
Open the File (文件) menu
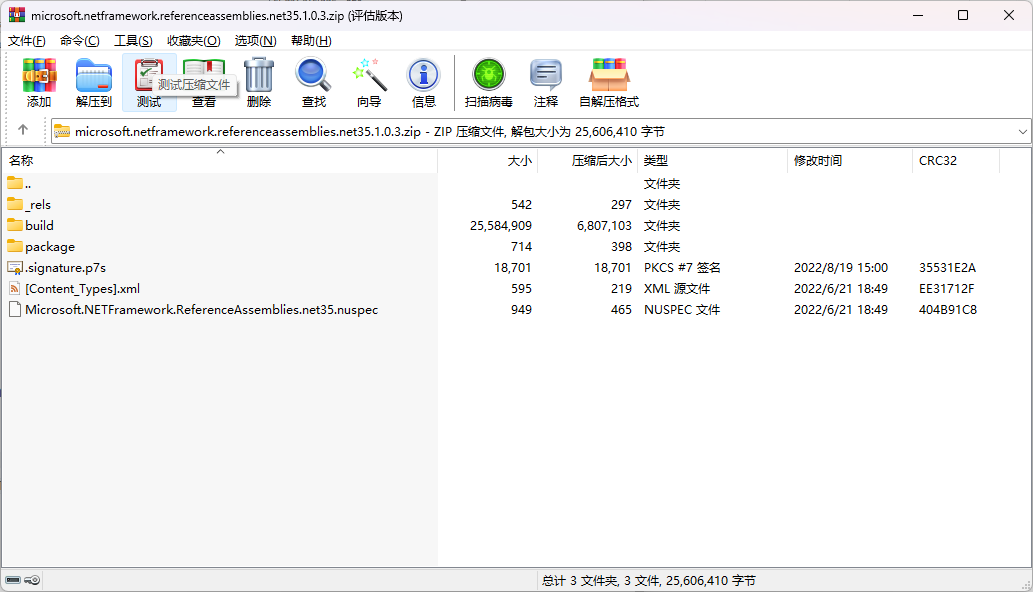pos(26,41)
